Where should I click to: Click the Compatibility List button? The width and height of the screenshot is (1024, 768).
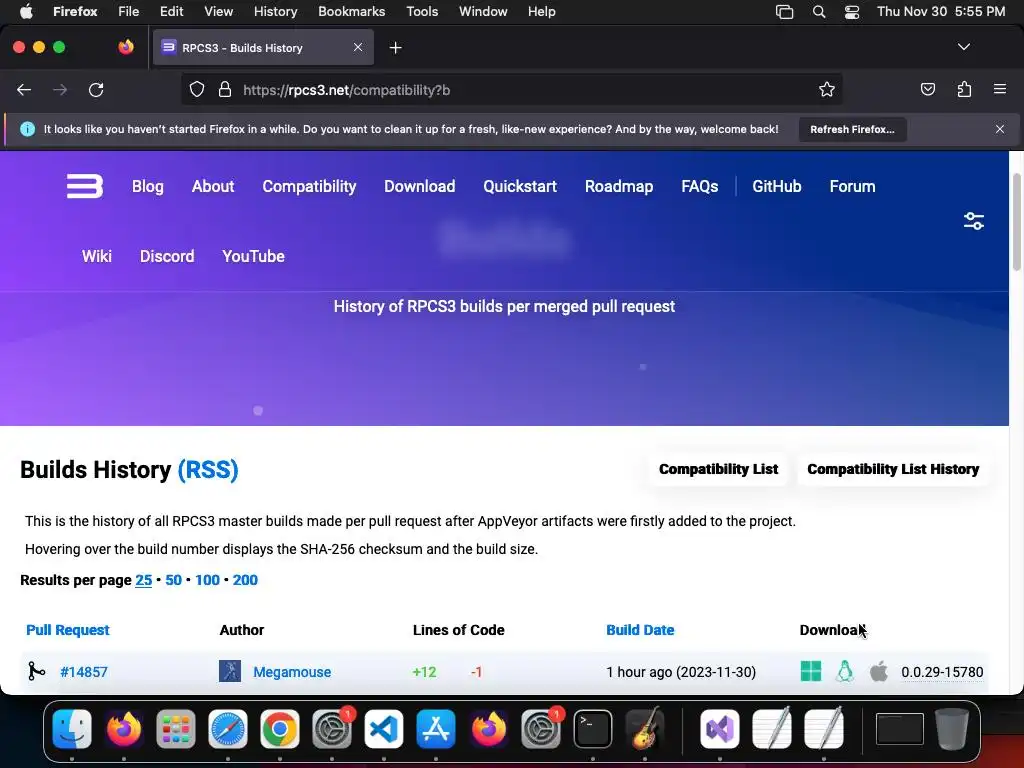(x=718, y=469)
